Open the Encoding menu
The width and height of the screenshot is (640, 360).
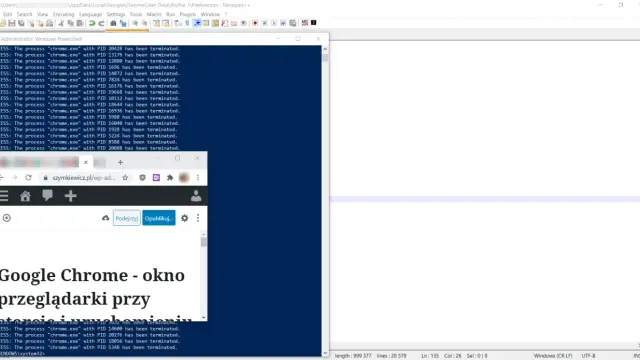click(x=64, y=14)
